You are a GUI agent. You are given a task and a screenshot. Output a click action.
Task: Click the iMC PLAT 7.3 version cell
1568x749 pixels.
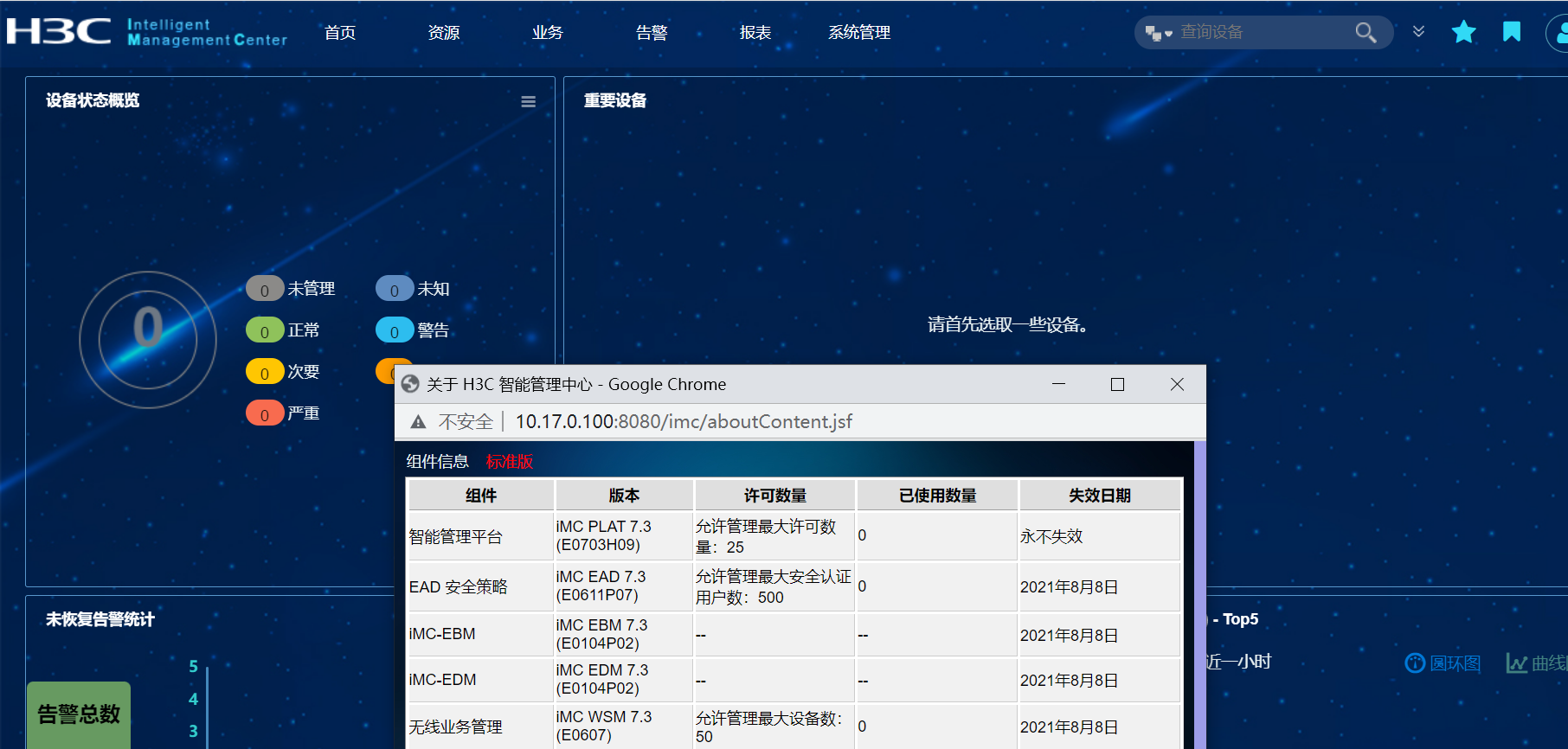(624, 536)
